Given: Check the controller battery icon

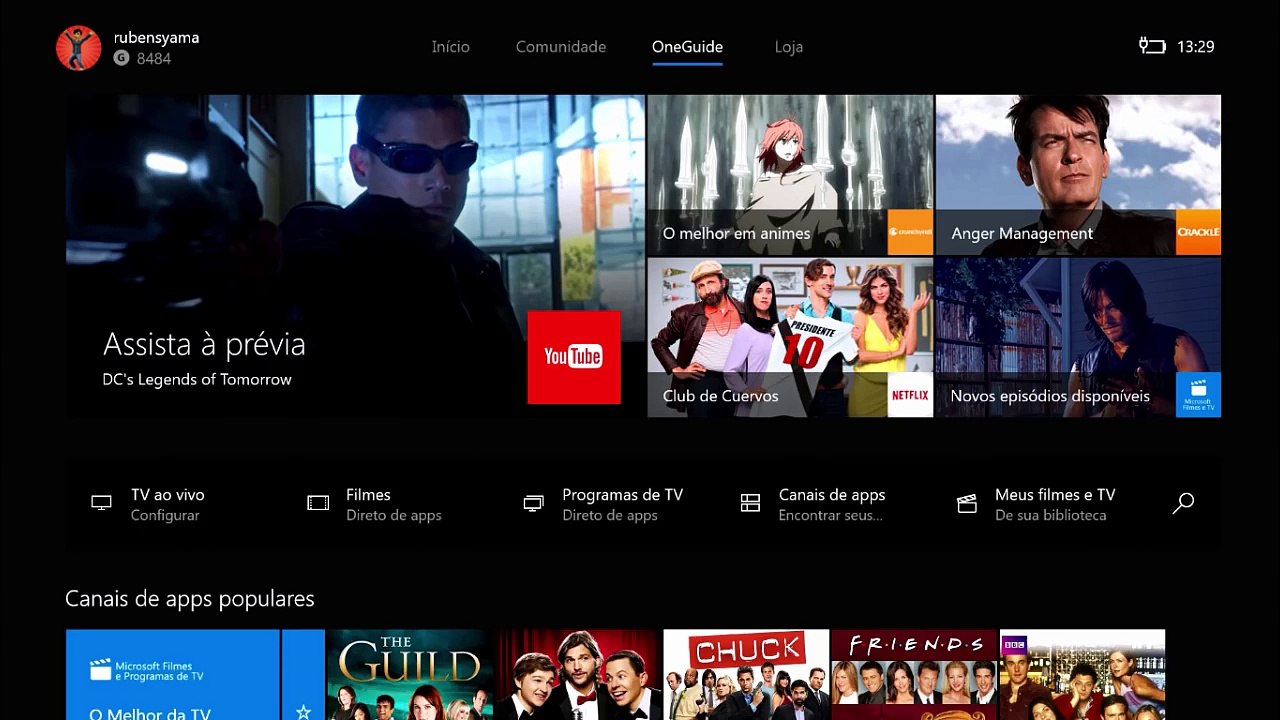Looking at the screenshot, I should pos(1152,46).
